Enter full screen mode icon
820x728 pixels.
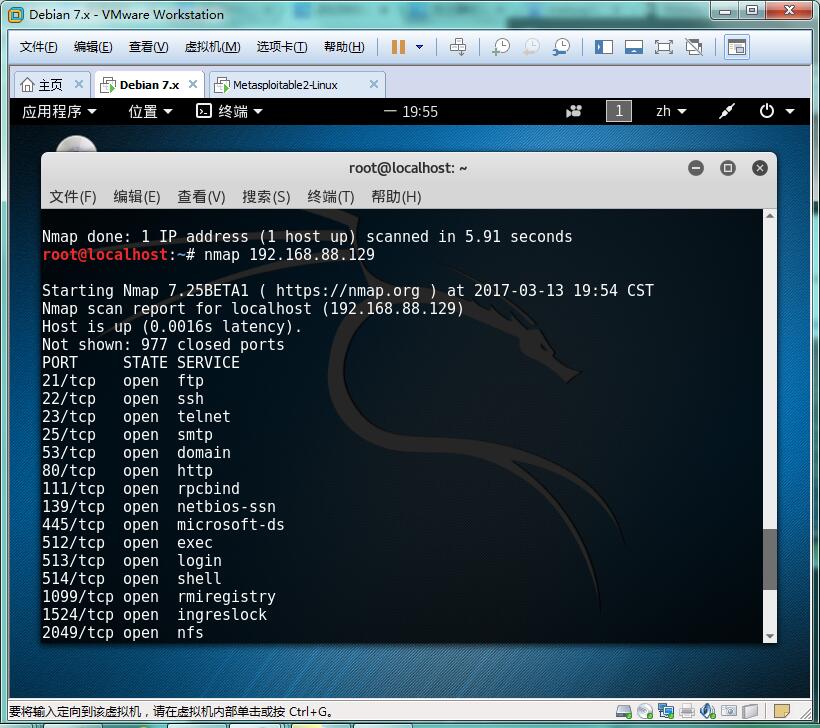(664, 47)
